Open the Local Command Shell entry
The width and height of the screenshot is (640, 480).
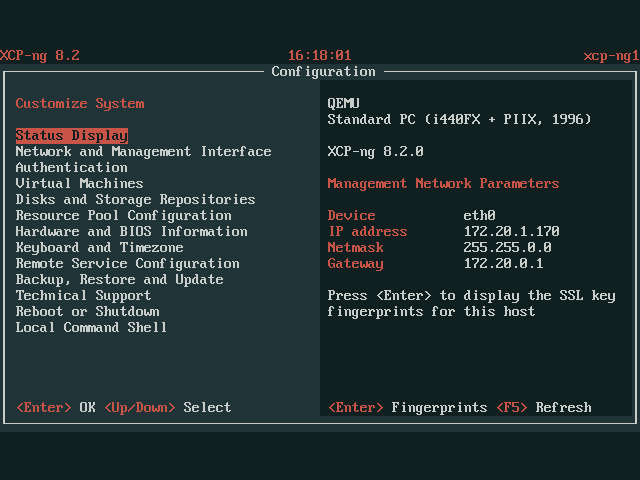(91, 327)
